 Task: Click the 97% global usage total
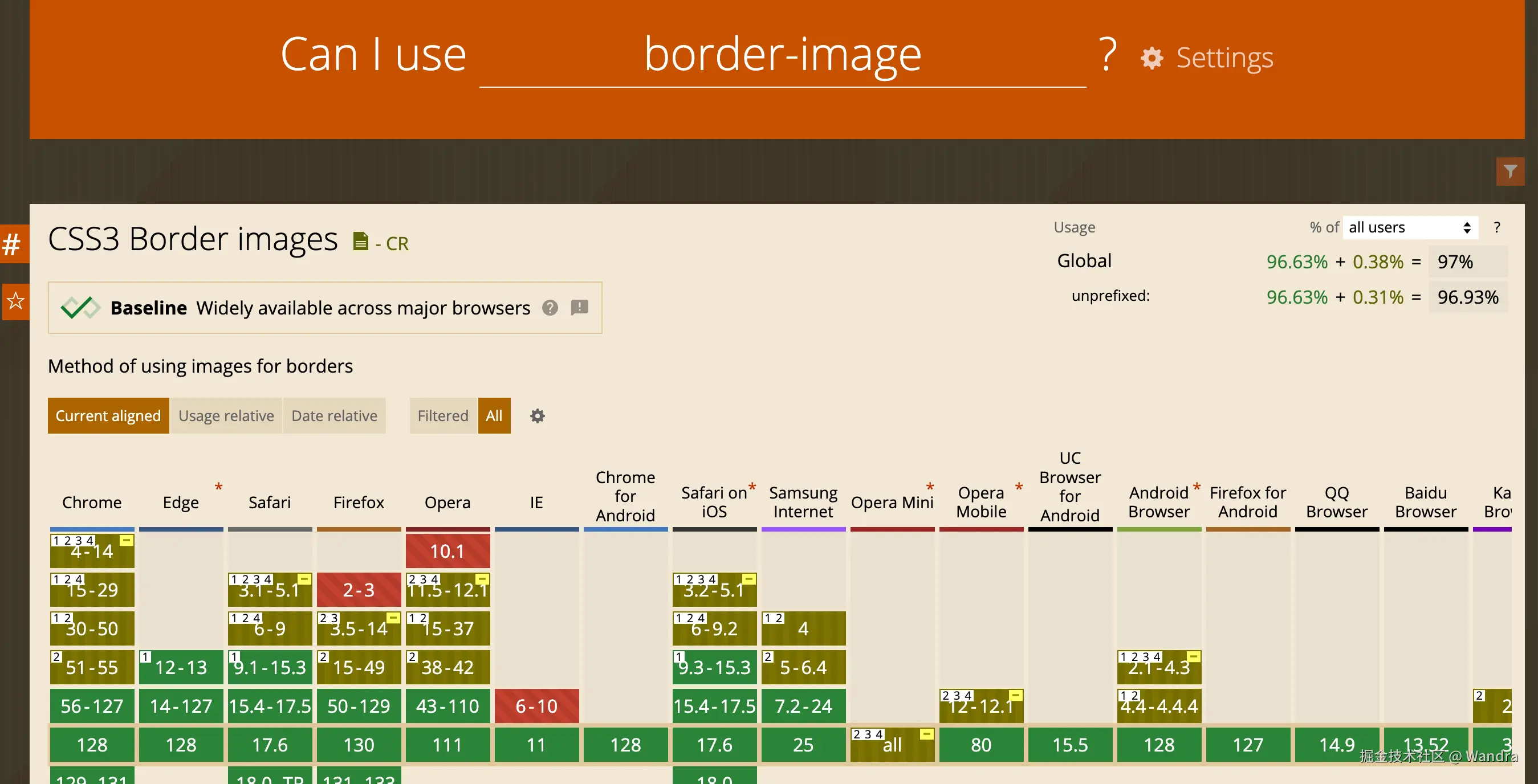point(1468,262)
